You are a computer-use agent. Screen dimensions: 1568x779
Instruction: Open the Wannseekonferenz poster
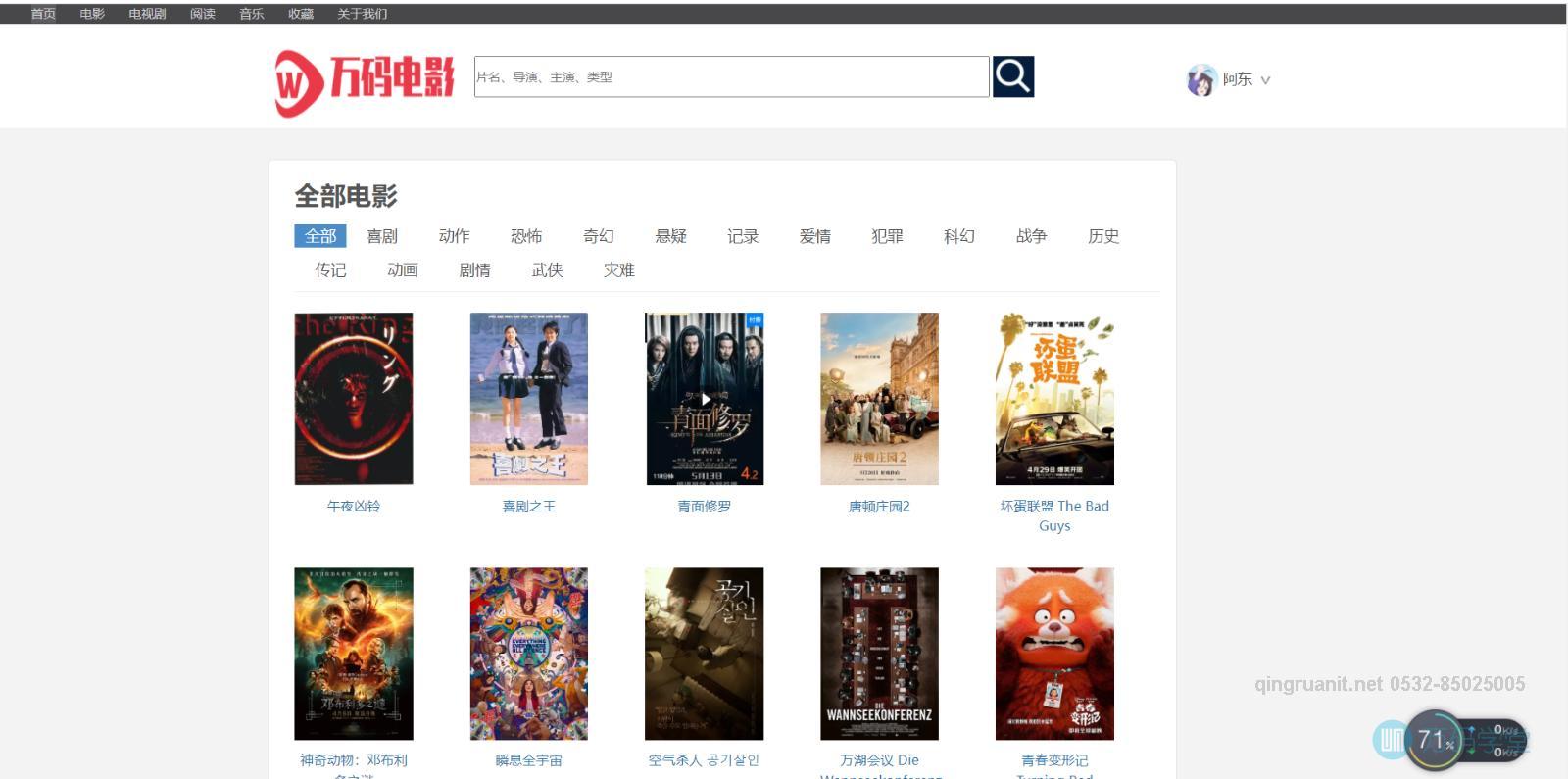tap(879, 654)
